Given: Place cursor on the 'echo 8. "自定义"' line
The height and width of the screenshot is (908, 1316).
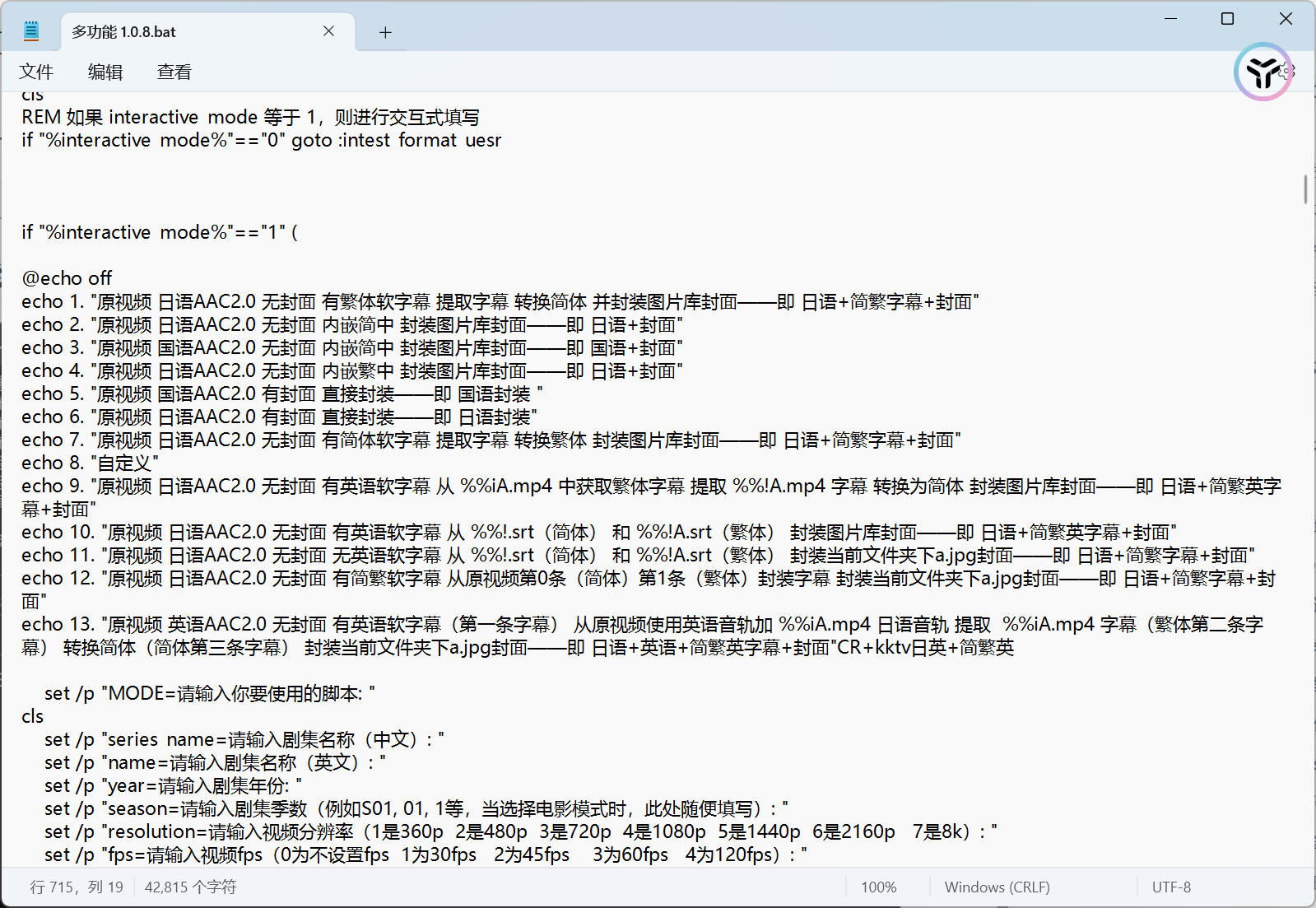Looking at the screenshot, I should 91,463.
